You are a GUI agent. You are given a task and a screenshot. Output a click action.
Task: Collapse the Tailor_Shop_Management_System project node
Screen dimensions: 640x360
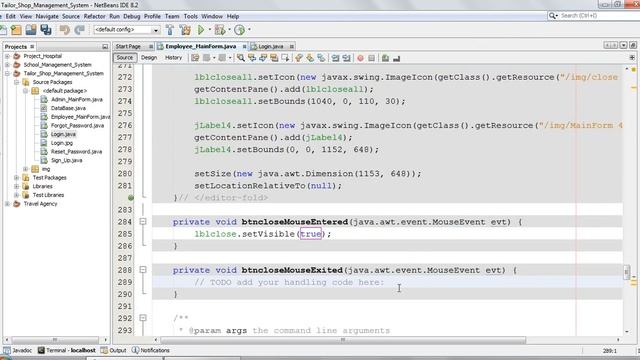click(7, 73)
